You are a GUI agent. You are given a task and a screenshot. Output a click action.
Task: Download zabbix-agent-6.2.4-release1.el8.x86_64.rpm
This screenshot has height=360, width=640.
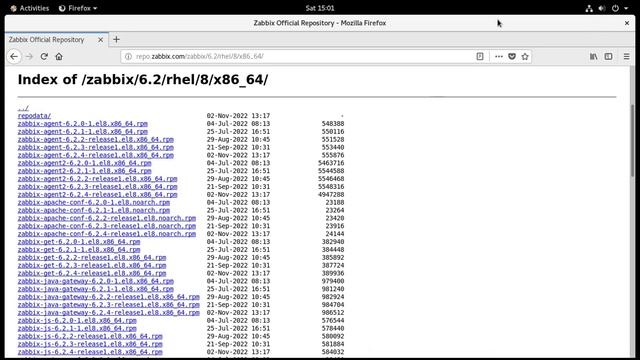pos(96,155)
